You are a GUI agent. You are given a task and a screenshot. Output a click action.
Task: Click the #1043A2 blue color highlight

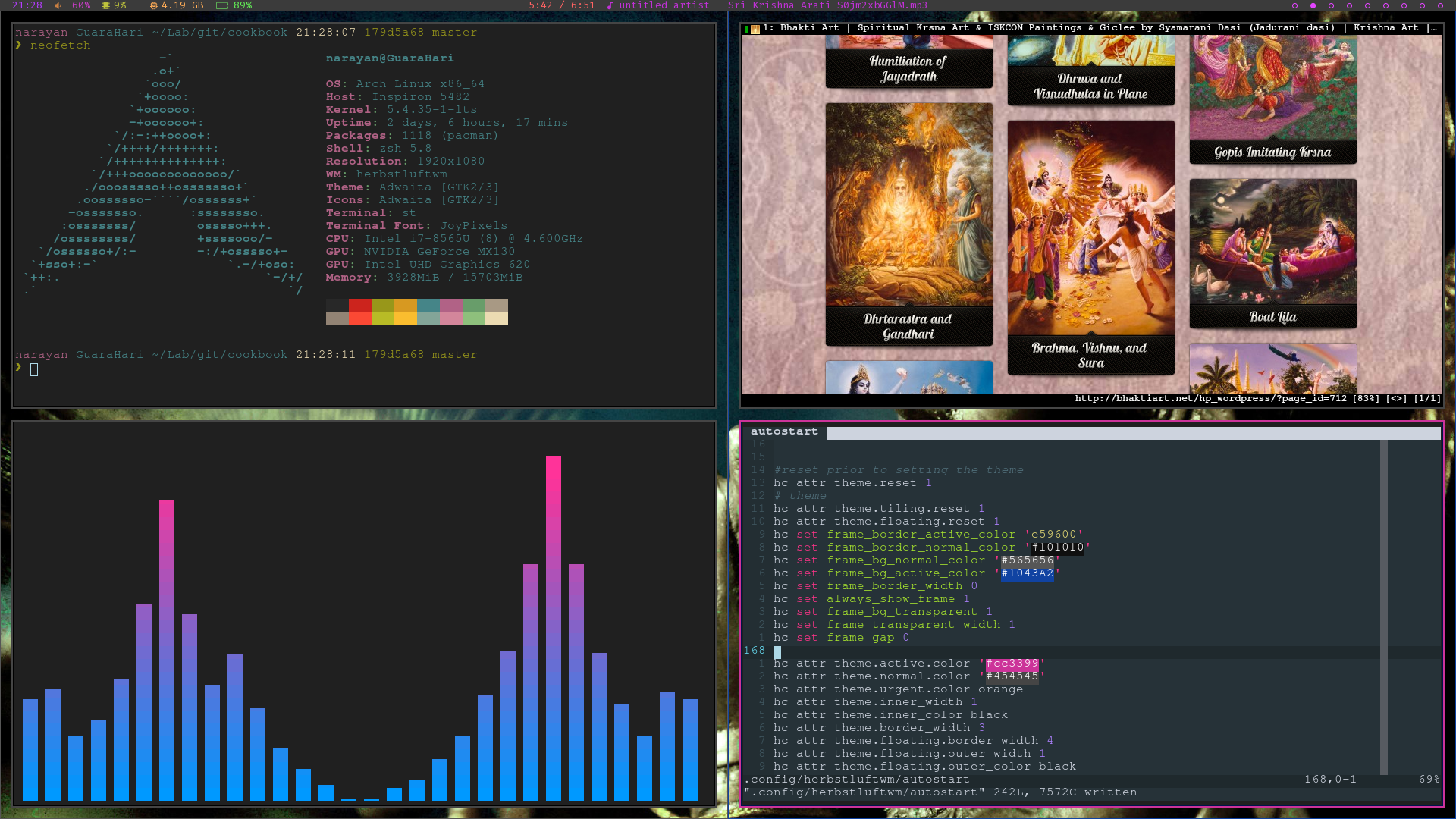coord(1027,573)
